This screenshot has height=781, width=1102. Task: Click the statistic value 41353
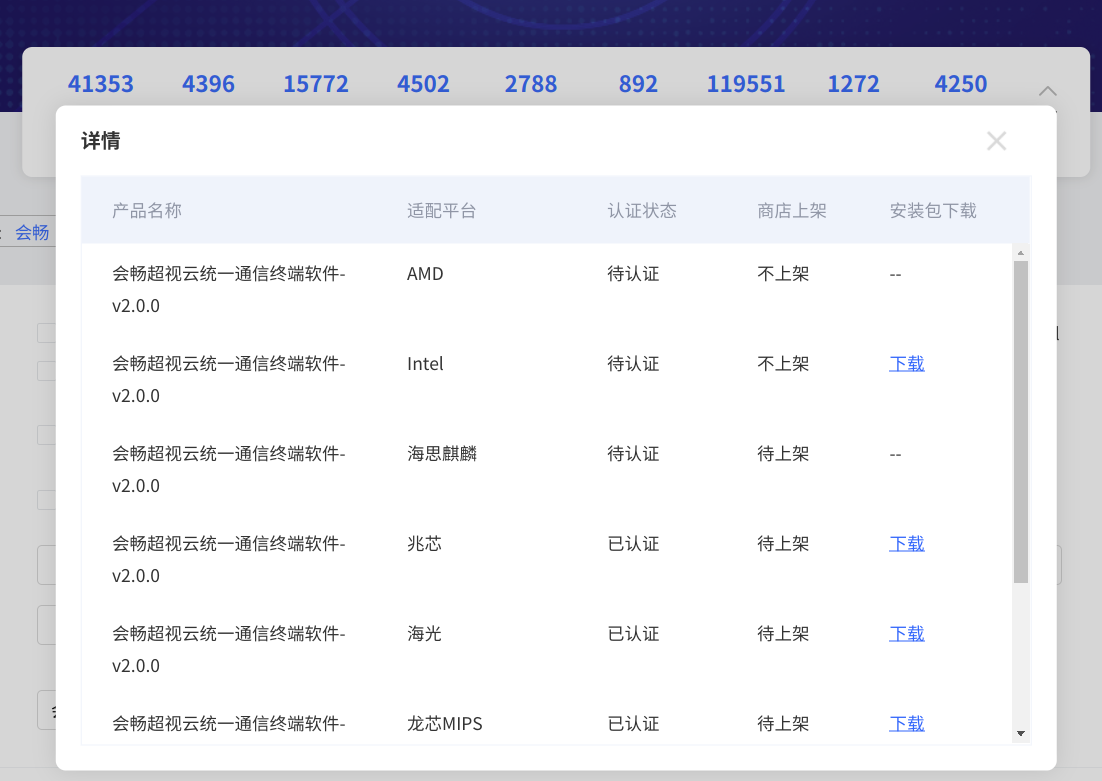[100, 84]
